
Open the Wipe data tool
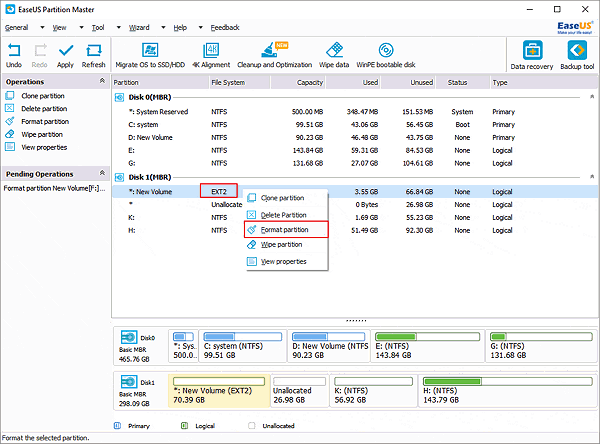334,56
